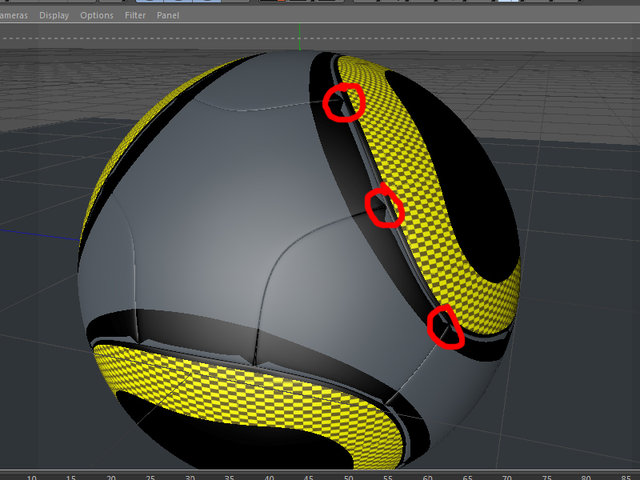This screenshot has width=640, height=480.
Task: Jump to frame 85 on timeline ruler
Action: pos(625,477)
